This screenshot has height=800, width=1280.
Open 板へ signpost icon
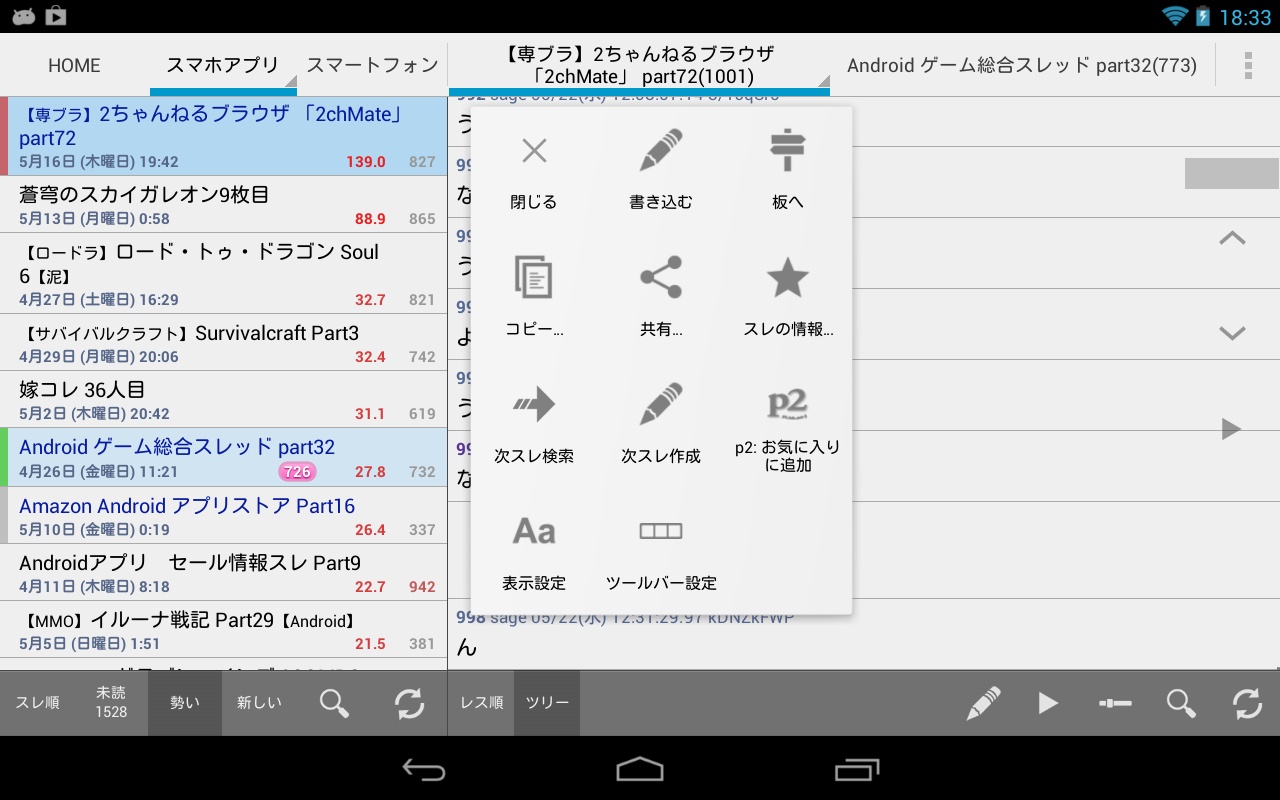pos(788,151)
